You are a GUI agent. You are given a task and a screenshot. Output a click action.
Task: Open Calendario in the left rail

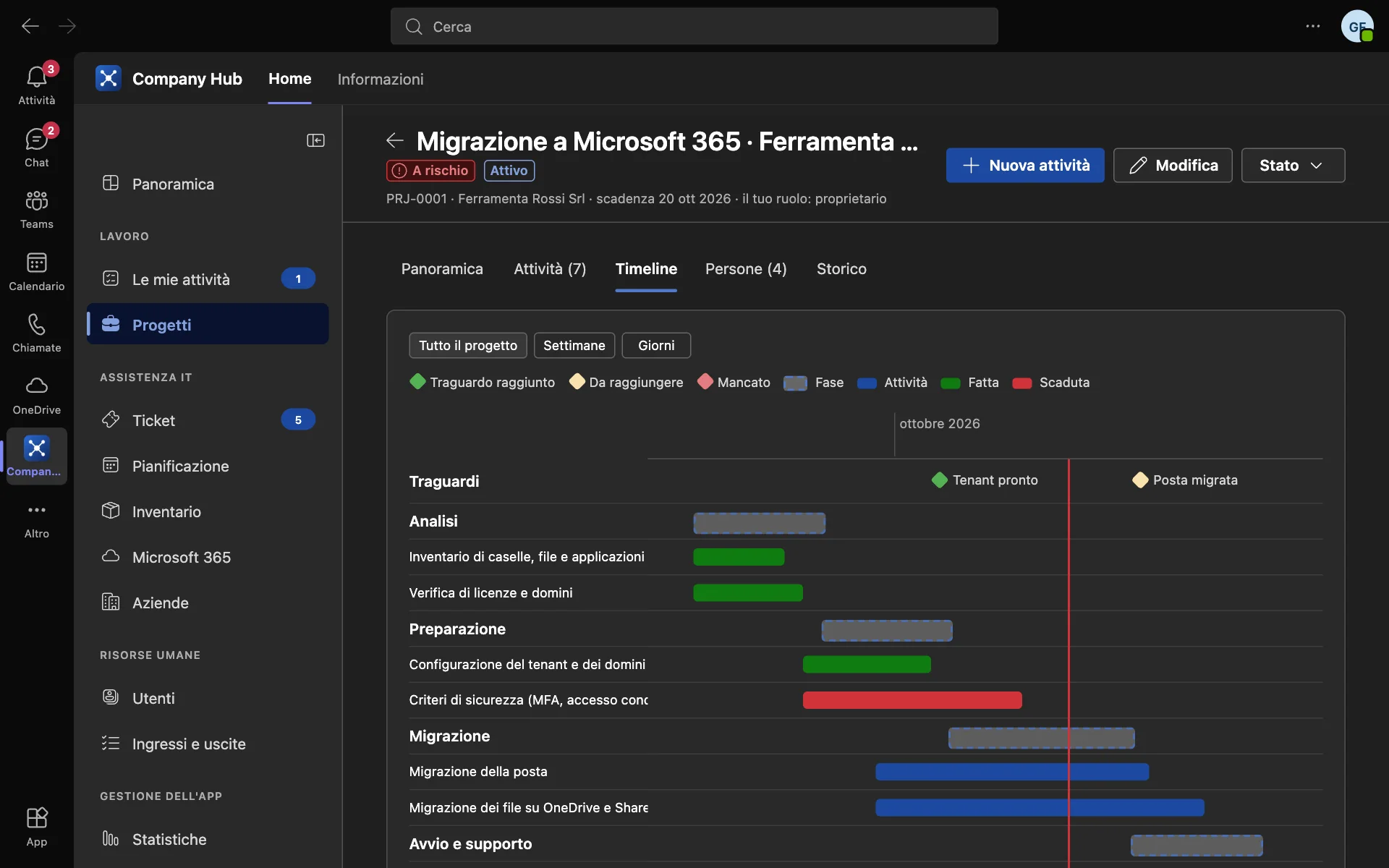(x=36, y=271)
